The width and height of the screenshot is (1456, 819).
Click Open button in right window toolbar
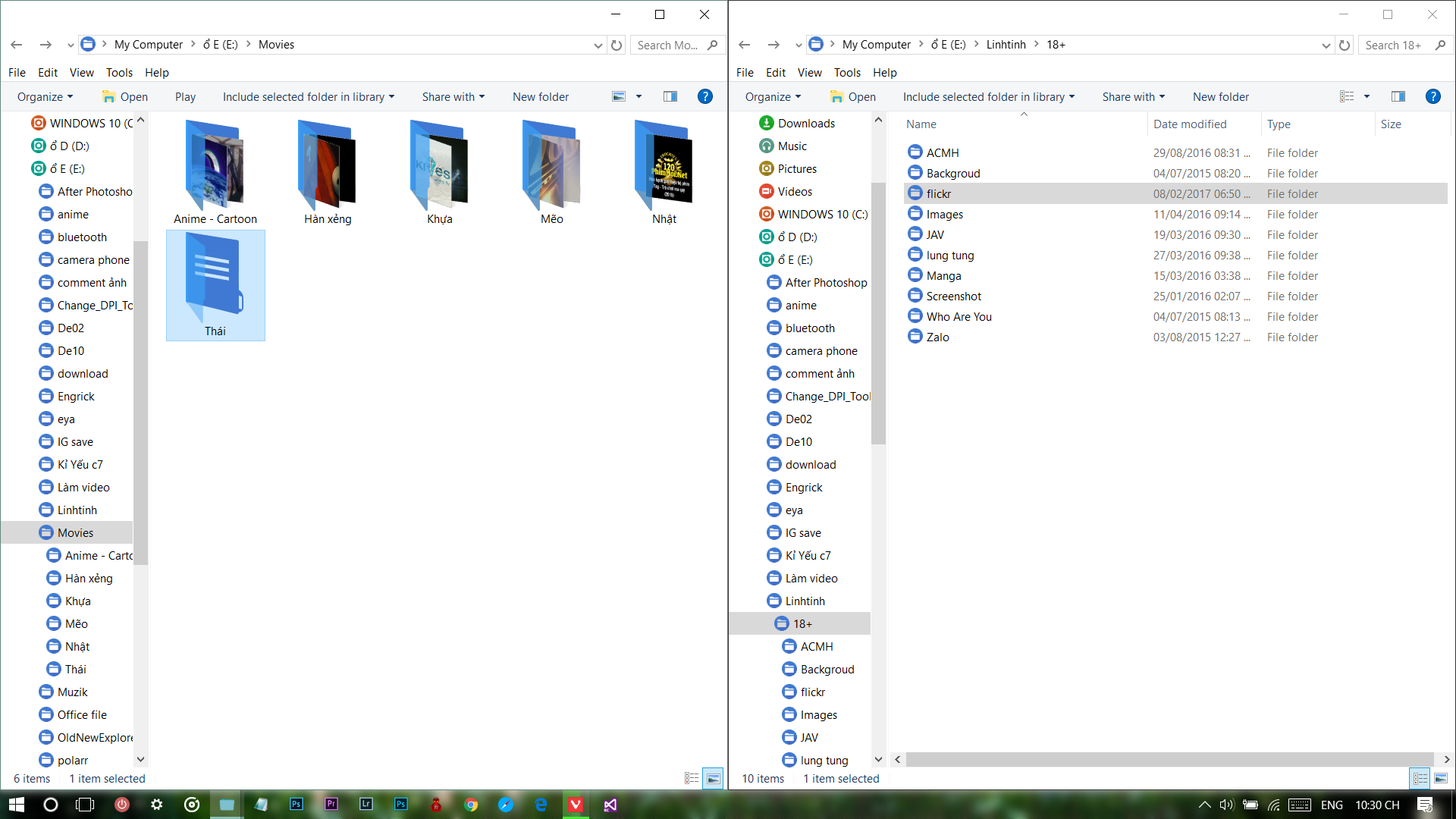[853, 96]
